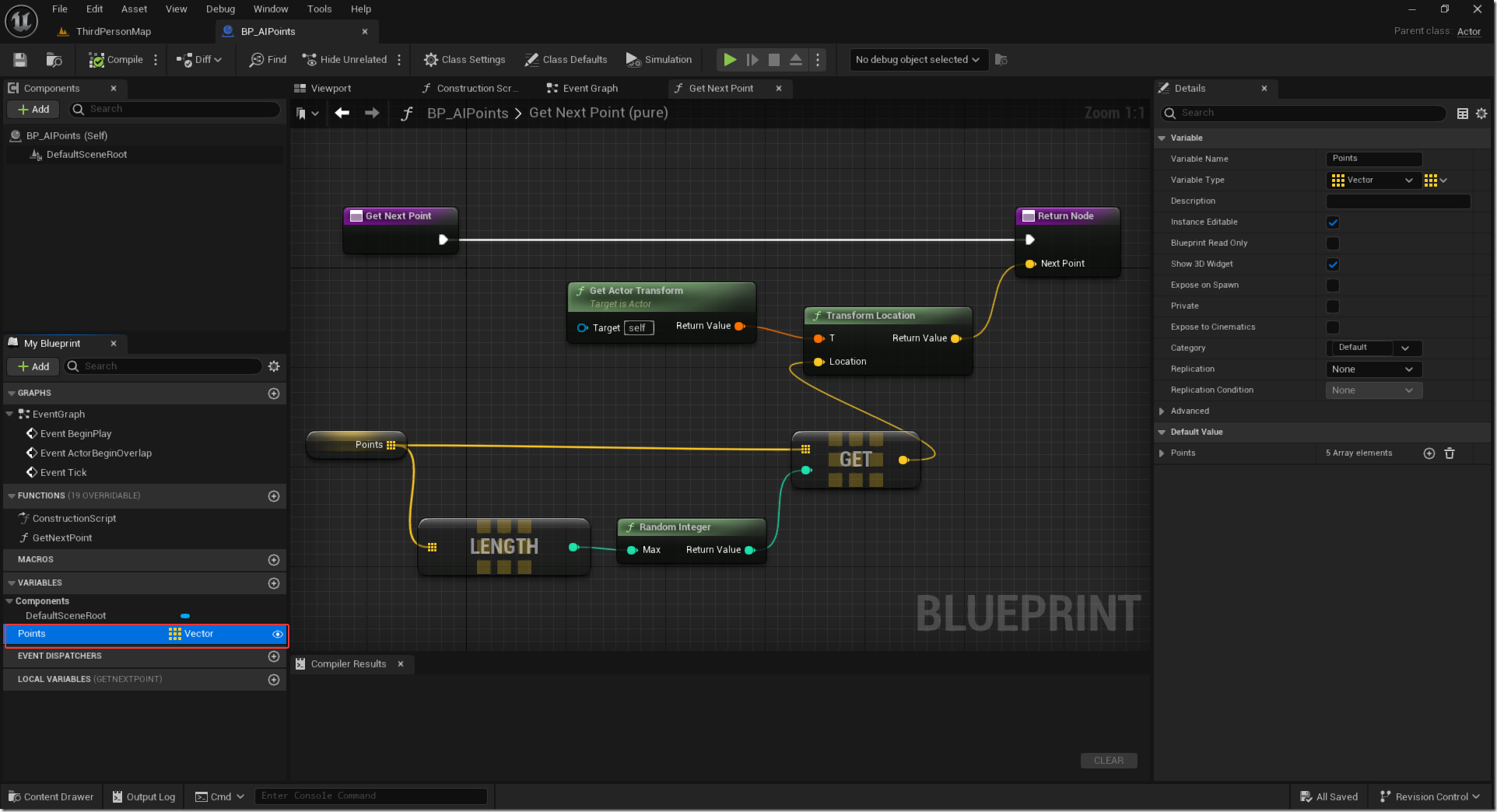Open the Content Drawer
The height and width of the screenshot is (812, 1497).
point(51,797)
